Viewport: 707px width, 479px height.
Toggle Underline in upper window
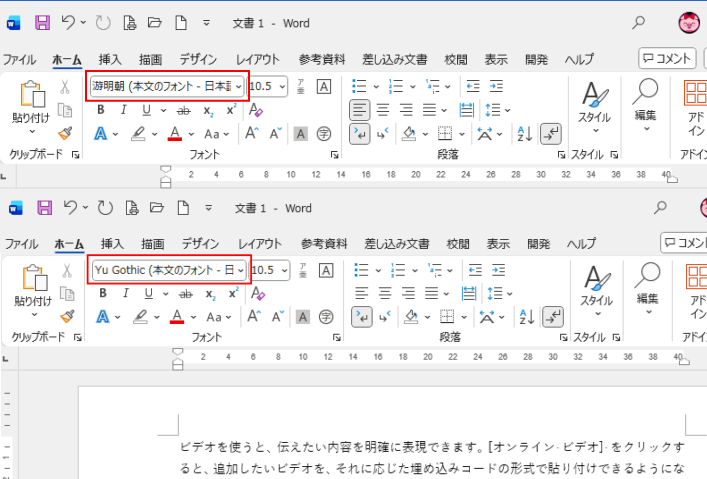point(146,110)
